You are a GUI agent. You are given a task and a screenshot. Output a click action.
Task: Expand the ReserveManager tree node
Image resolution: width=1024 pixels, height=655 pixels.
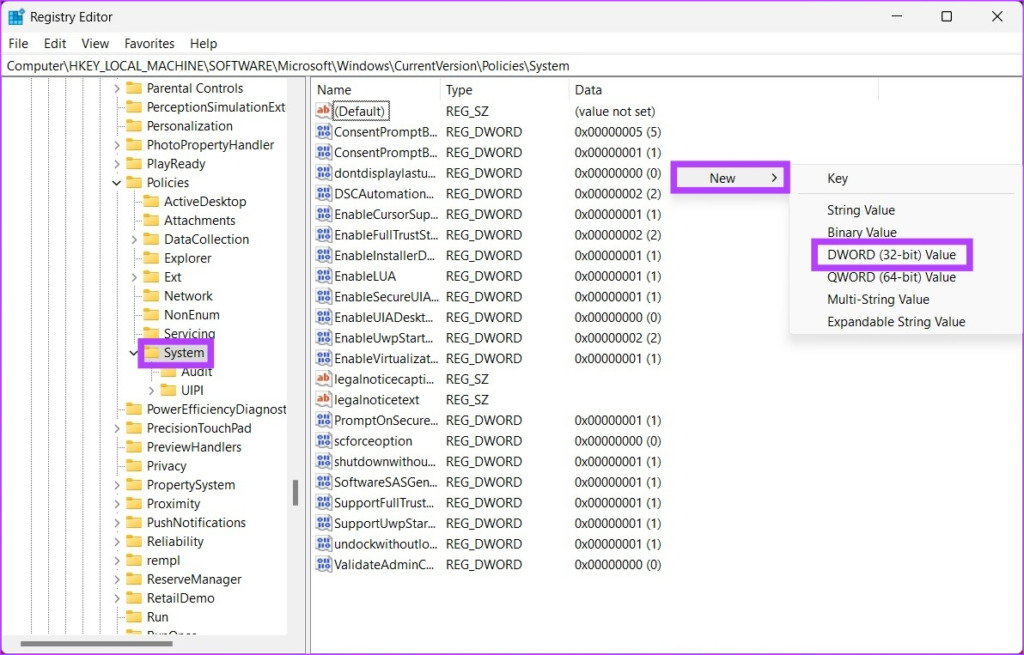117,579
